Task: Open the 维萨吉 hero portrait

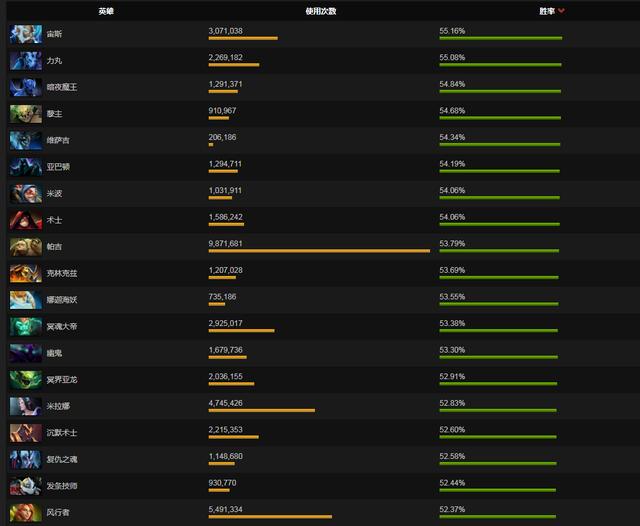Action: pos(25,141)
